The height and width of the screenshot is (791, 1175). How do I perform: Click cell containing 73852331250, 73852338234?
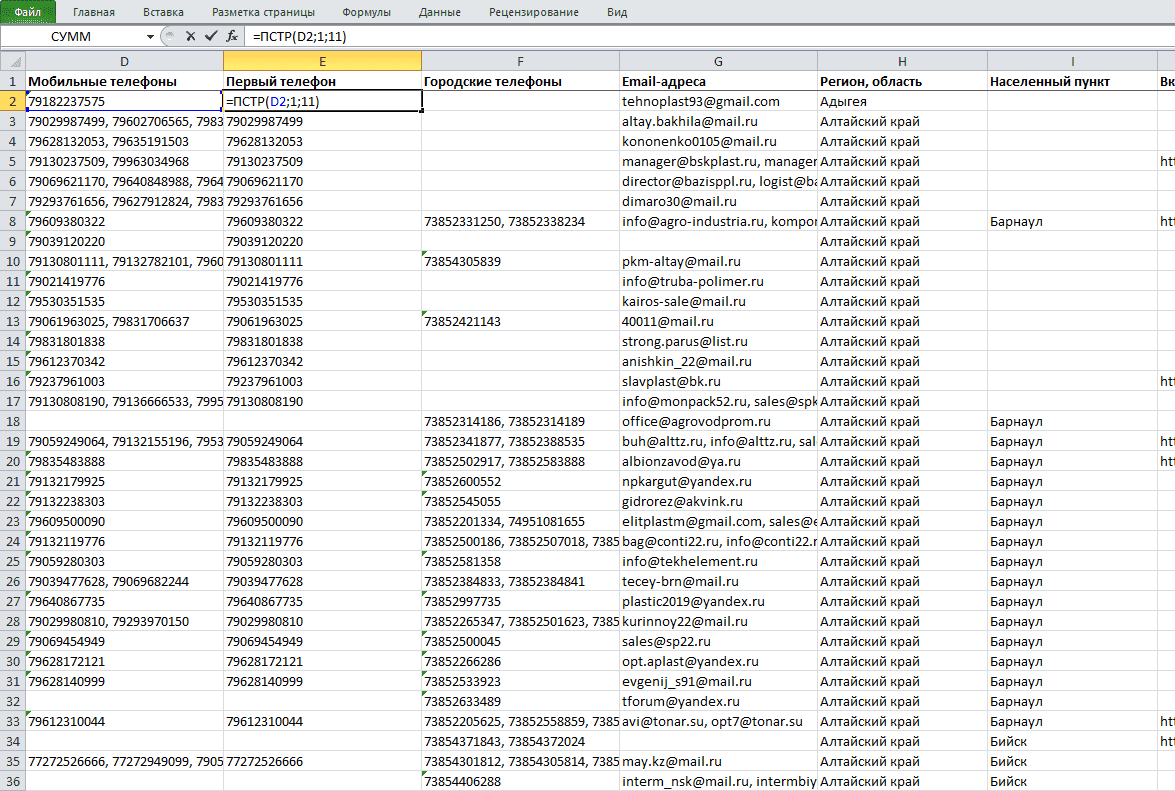click(520, 222)
